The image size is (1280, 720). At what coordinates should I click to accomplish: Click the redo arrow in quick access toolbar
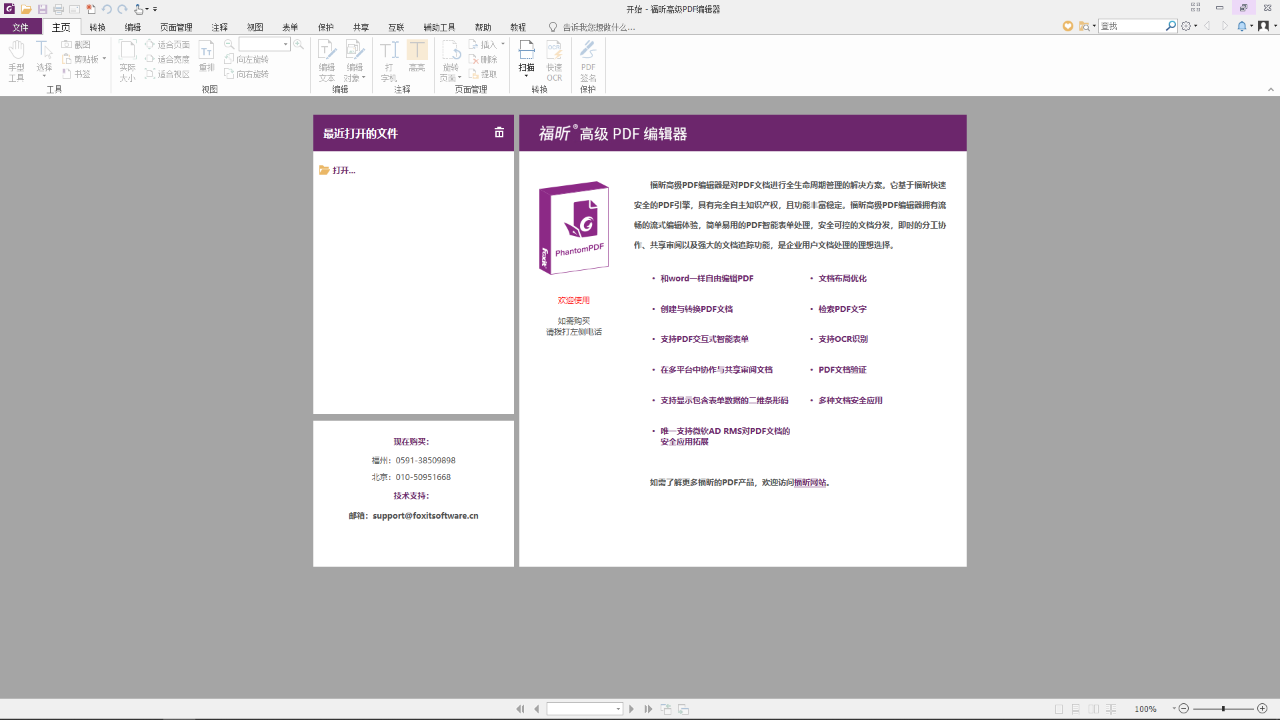pos(122,9)
